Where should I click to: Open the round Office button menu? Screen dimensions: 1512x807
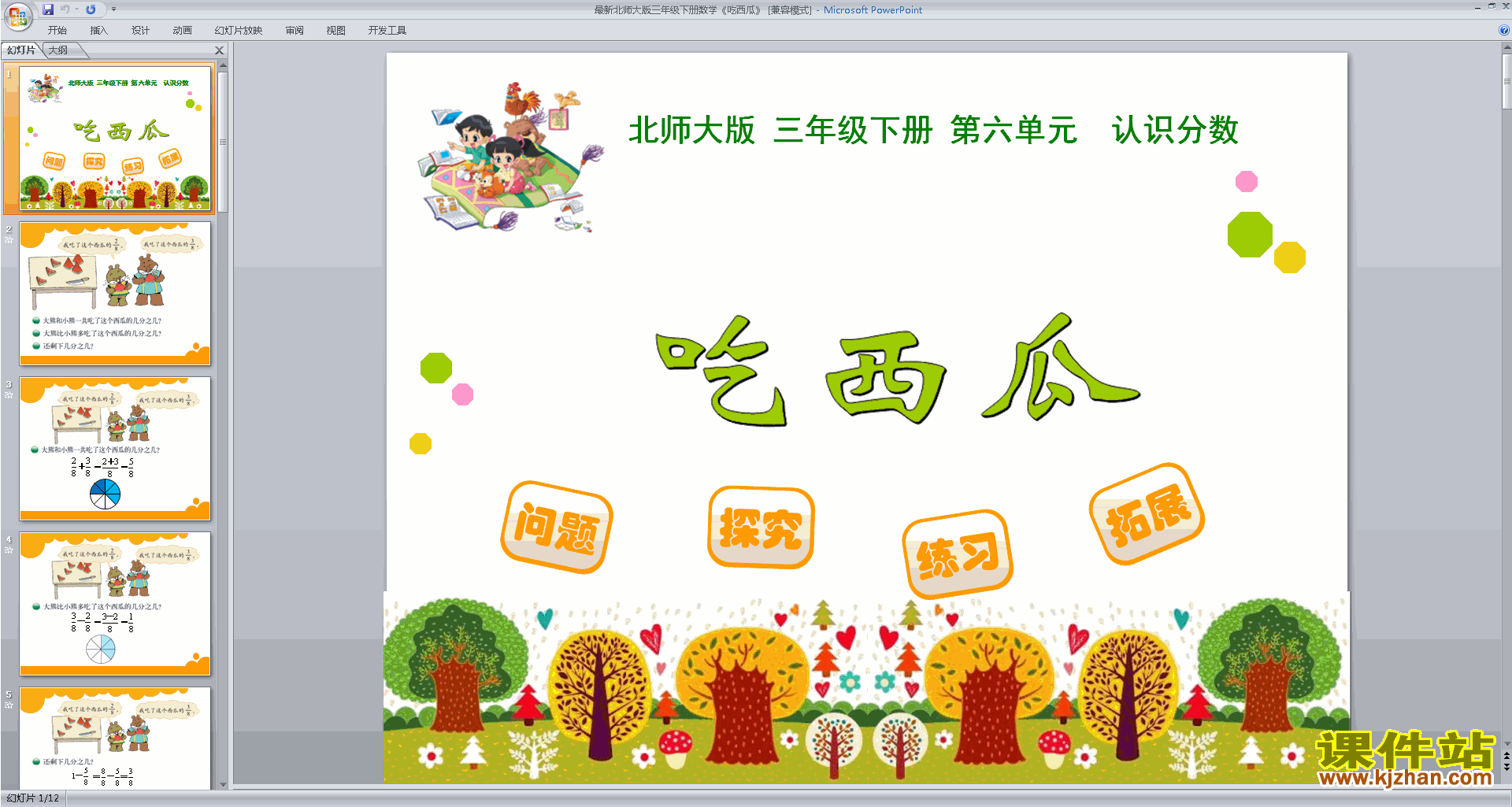(x=18, y=16)
